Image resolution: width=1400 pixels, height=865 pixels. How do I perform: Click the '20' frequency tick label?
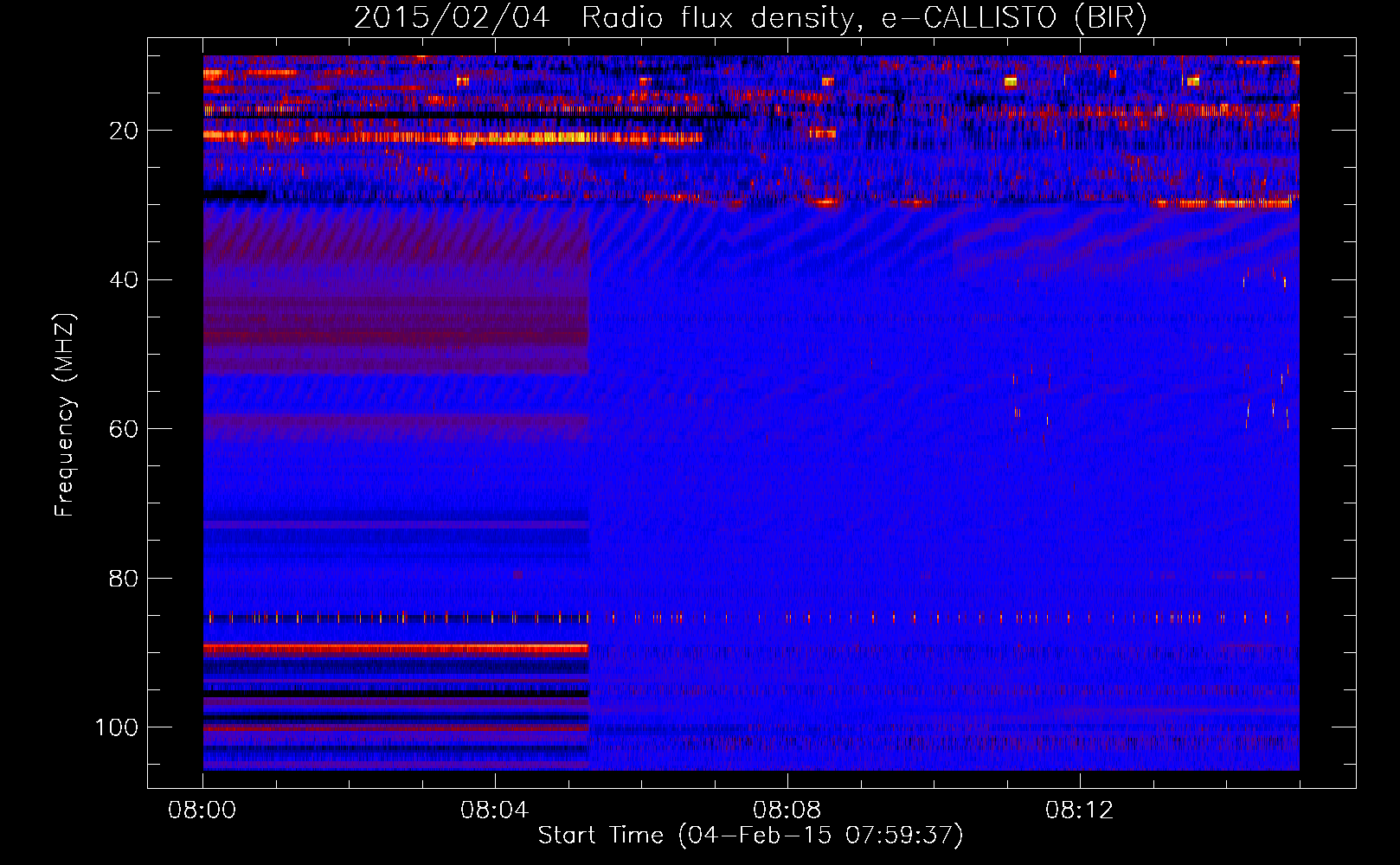click(124, 131)
